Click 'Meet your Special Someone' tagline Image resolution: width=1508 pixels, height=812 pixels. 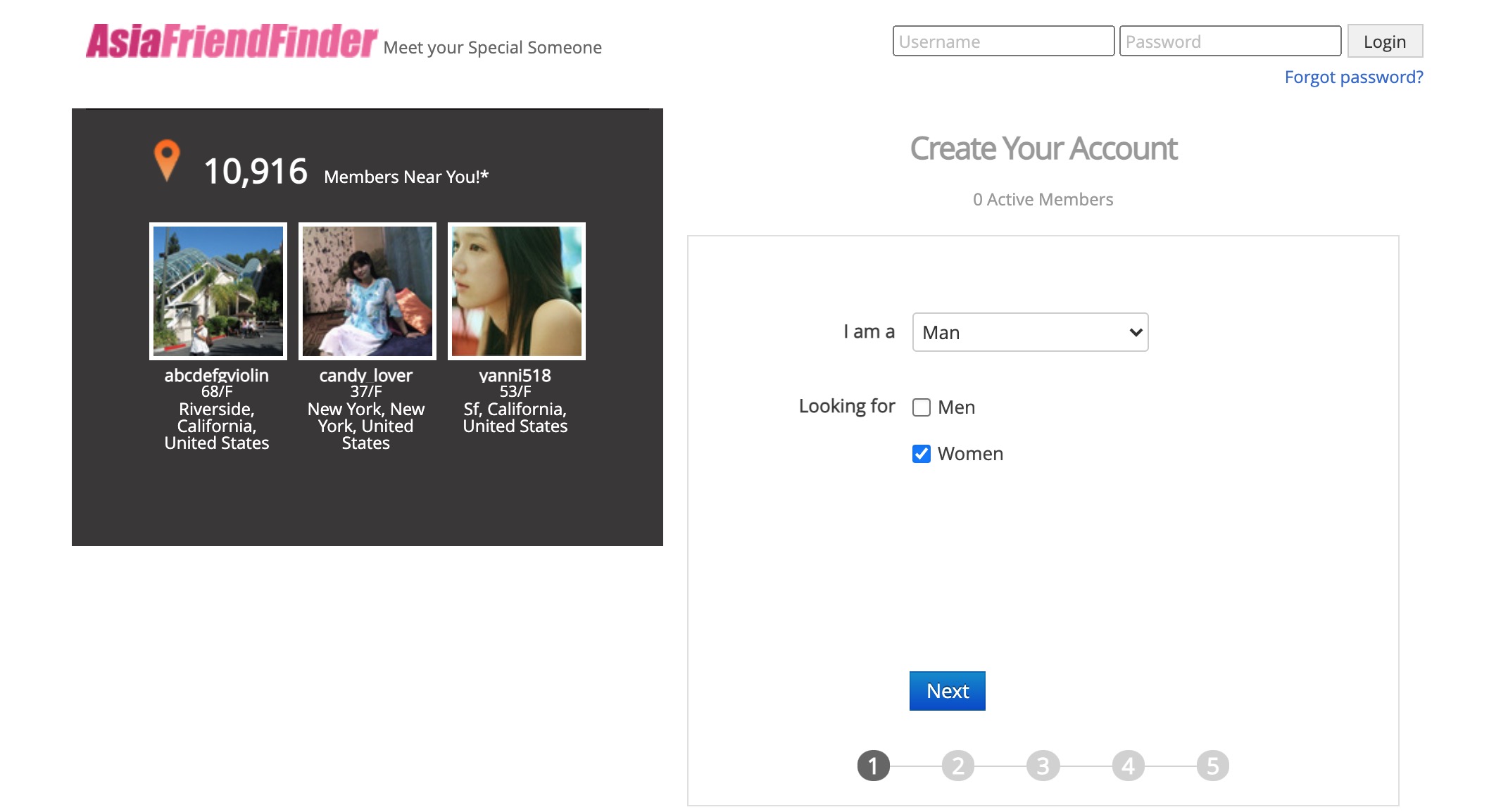(492, 47)
